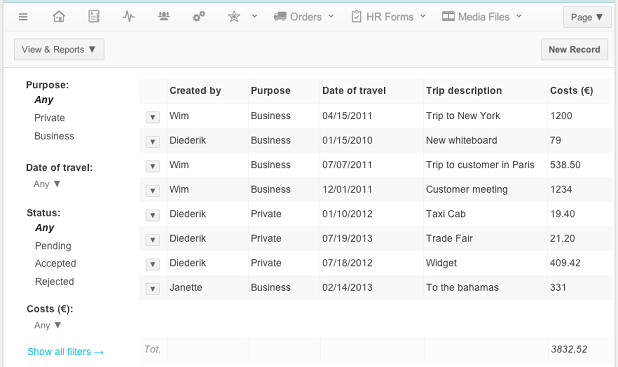Expand the arrow next to the star icon
Viewport: 618px width, 367px height.
point(255,17)
